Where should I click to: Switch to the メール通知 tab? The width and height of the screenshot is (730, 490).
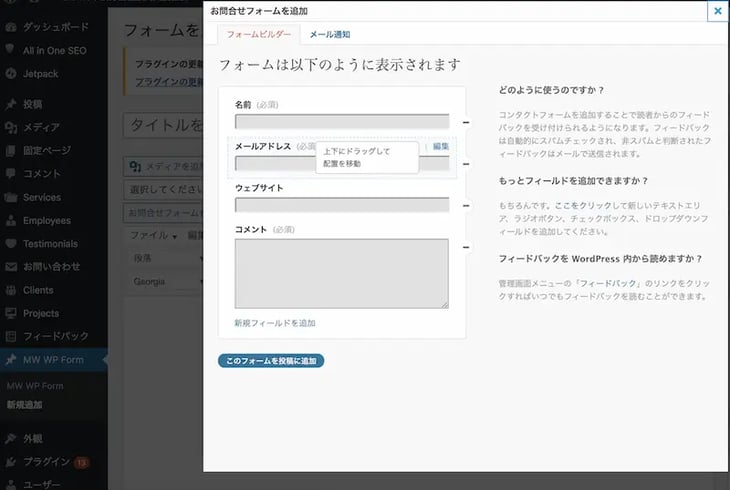(330, 34)
